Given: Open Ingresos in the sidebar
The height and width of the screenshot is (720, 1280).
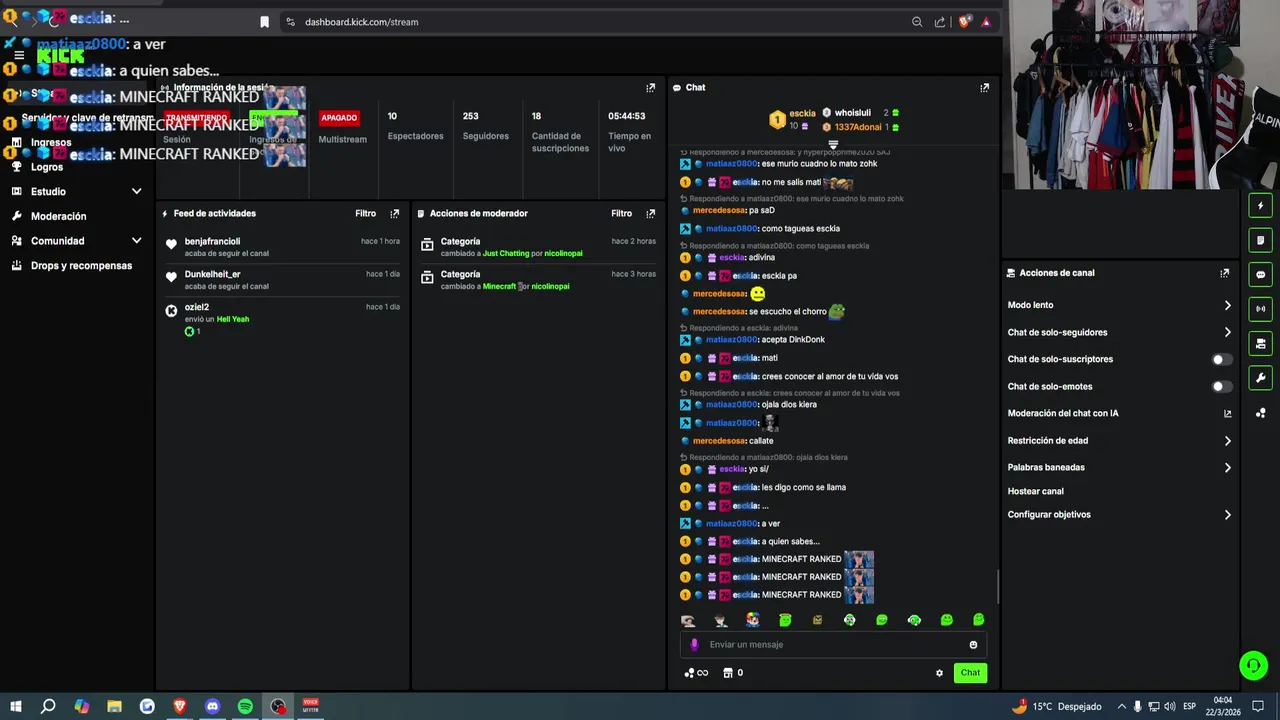Looking at the screenshot, I should tap(51, 143).
